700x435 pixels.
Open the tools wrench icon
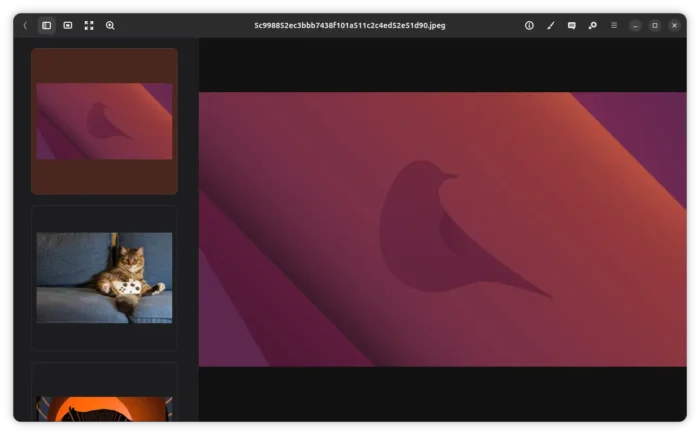coord(592,25)
